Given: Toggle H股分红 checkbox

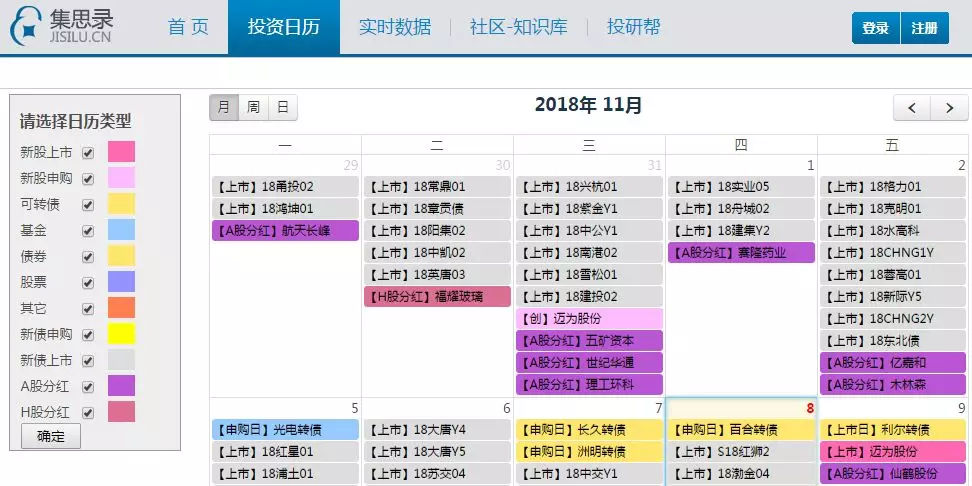Looking at the screenshot, I should (x=88, y=413).
